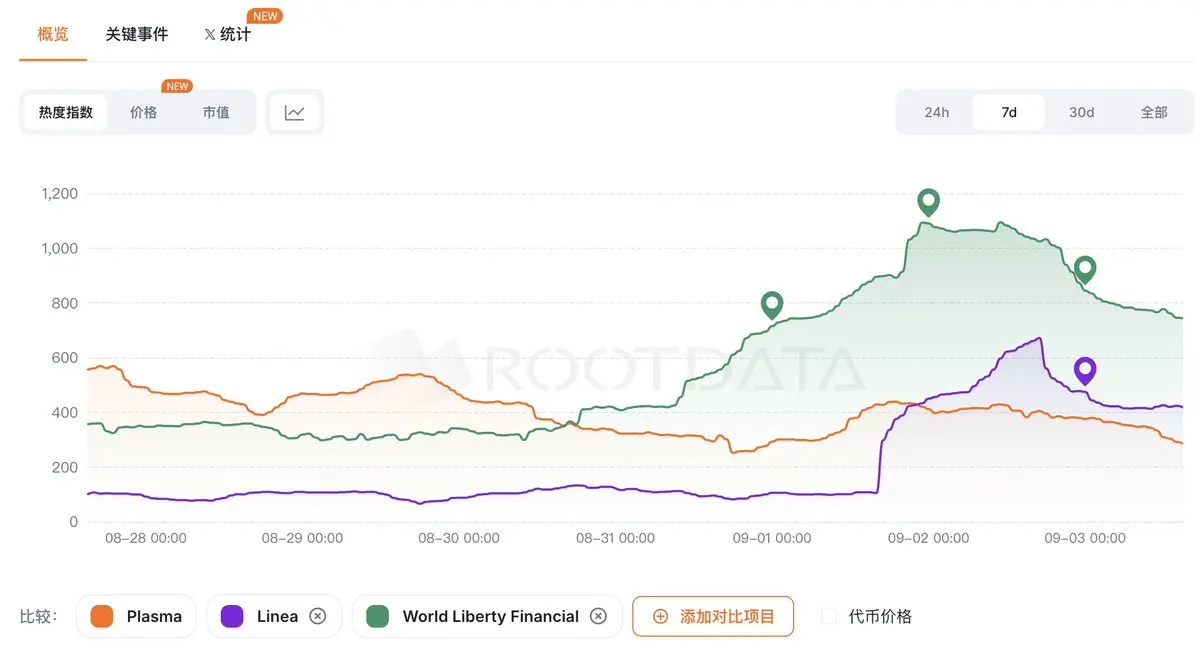Click the 添加对比项目 button
1200x661 pixels.
(x=713, y=616)
